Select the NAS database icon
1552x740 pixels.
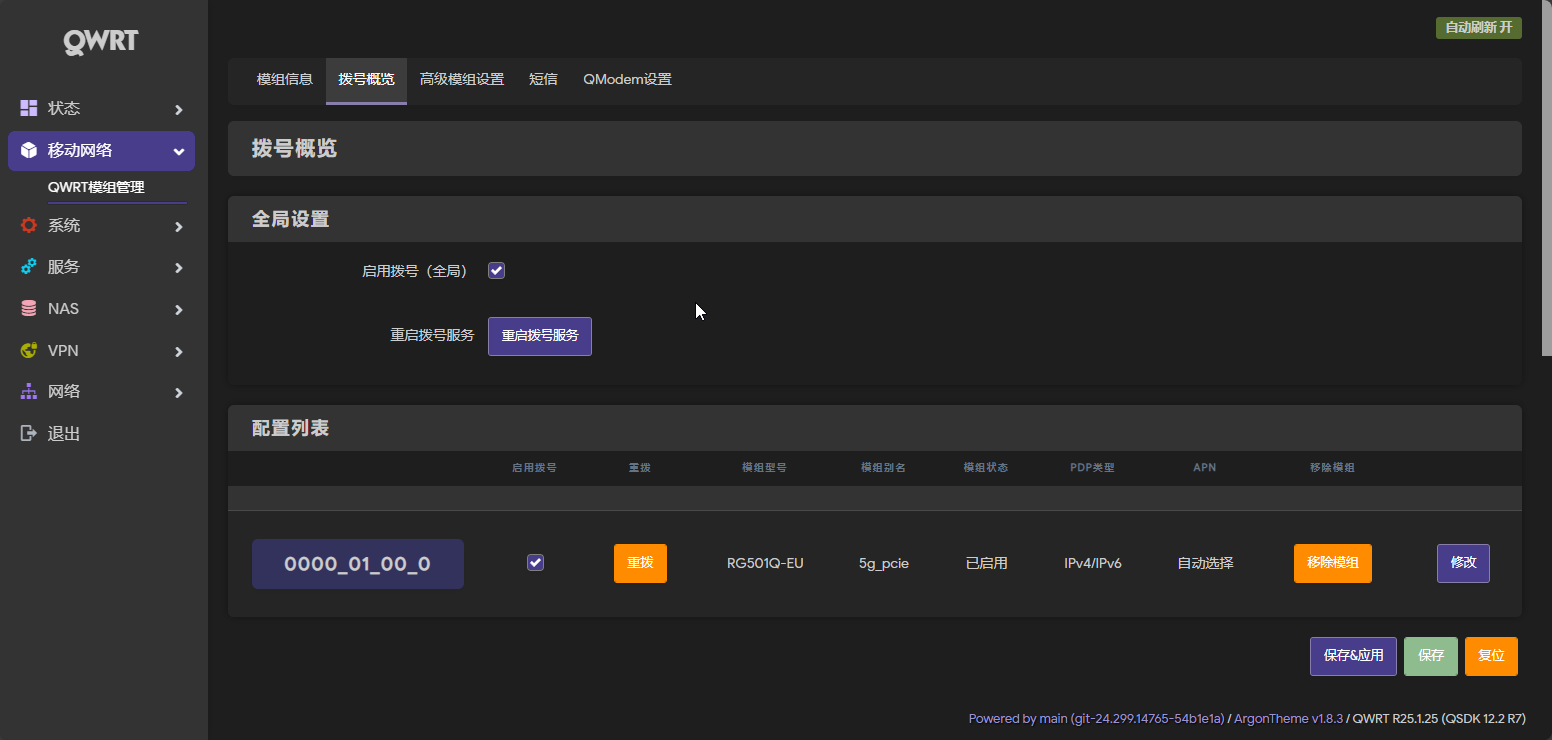[x=27, y=308]
